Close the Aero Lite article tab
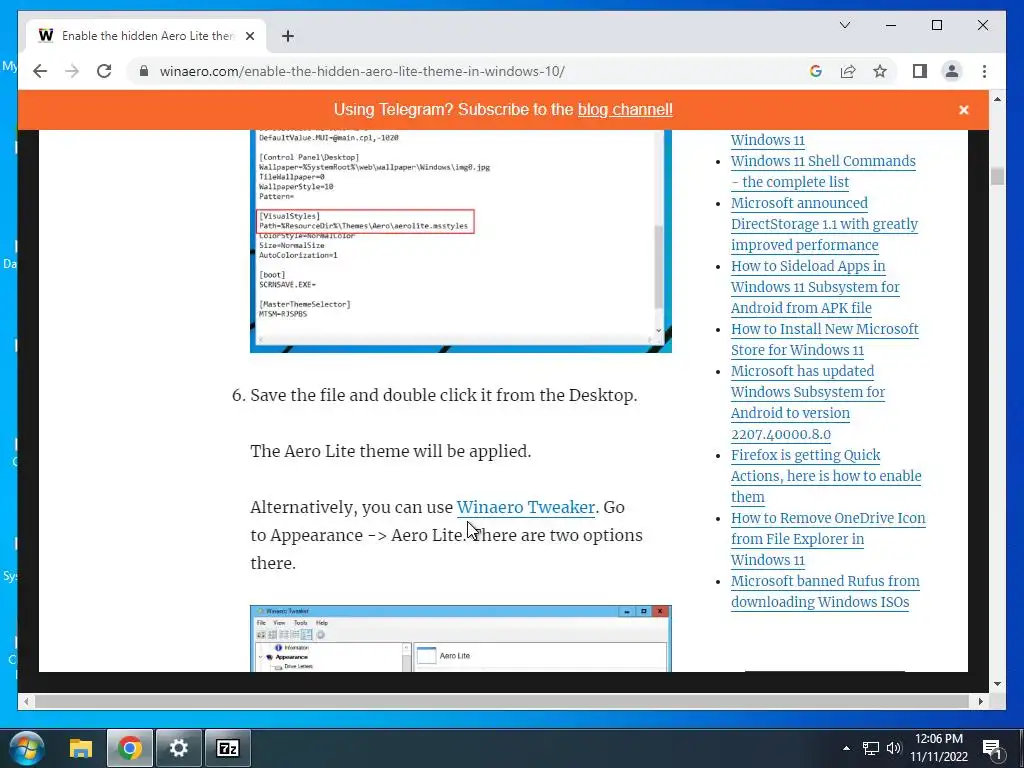 249,36
